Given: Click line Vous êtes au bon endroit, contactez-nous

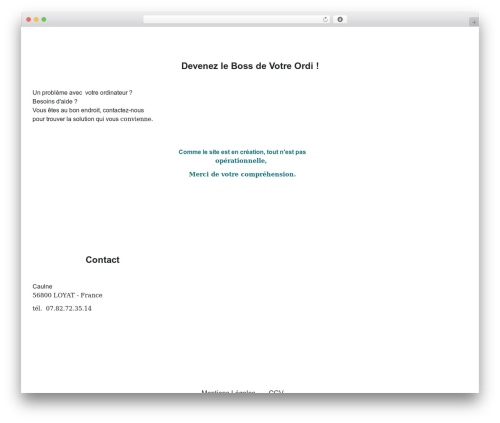Looking at the screenshot, I should pos(88,110).
